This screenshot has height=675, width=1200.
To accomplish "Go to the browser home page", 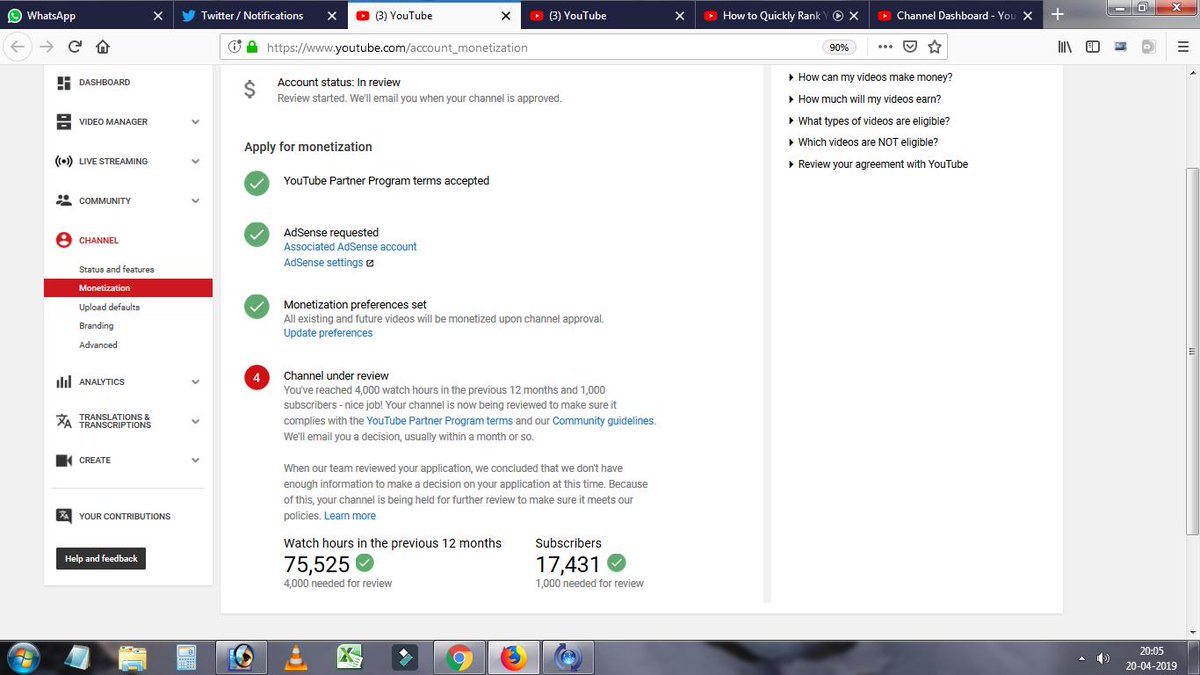I will click(x=102, y=46).
